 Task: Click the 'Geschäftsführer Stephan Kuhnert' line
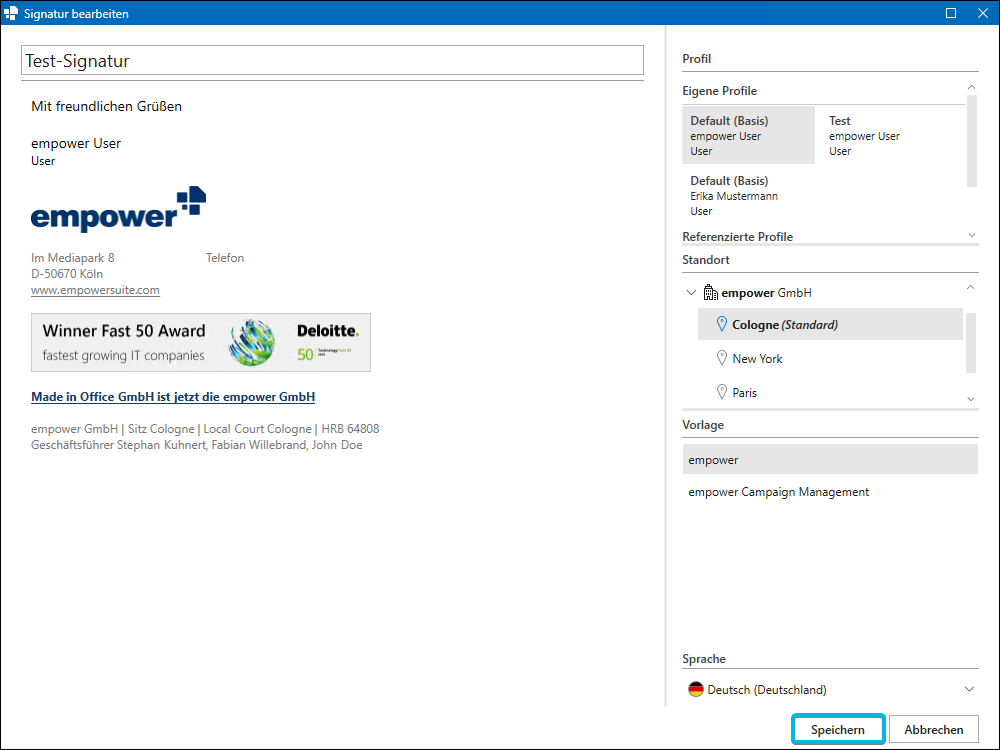click(196, 445)
